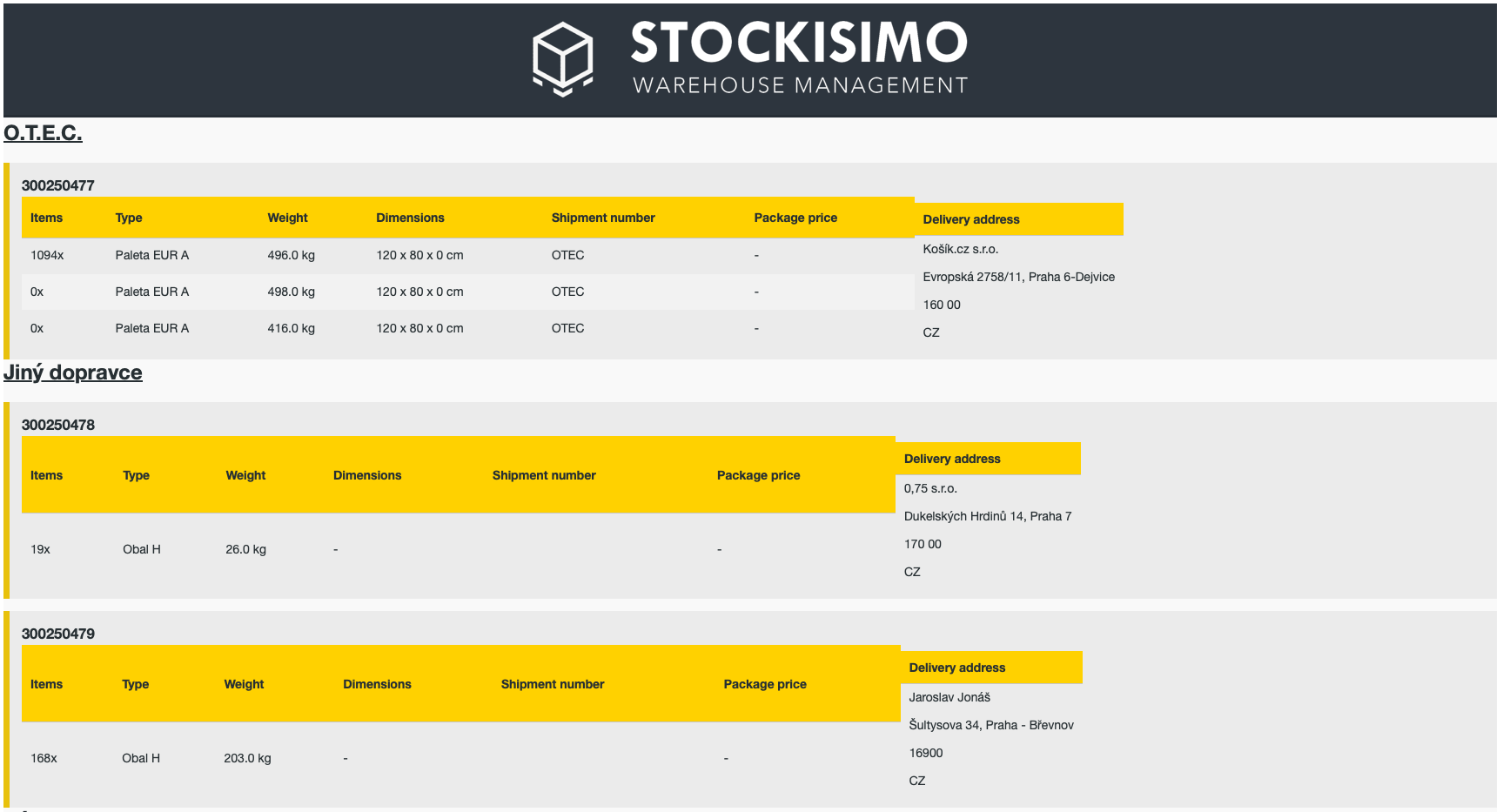The height and width of the screenshot is (812, 1503).
Task: Click the Jaroslav Jonáš recipient name
Action: point(949,697)
